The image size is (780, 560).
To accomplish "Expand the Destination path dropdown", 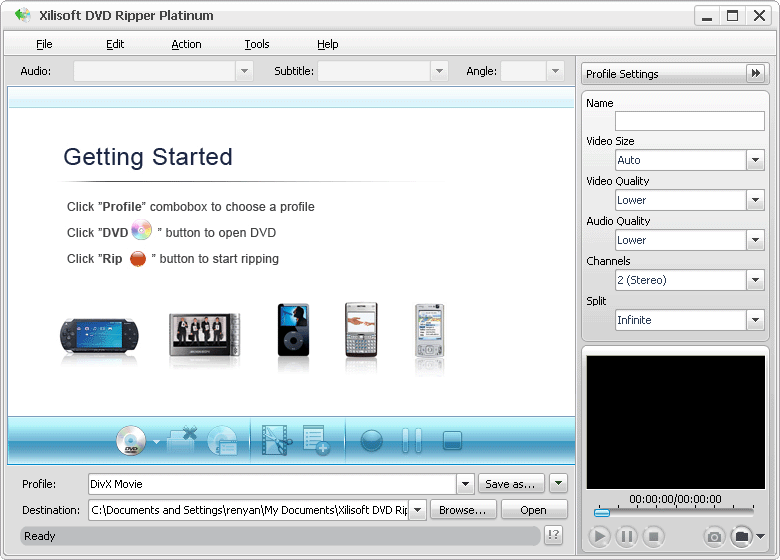I will 417,510.
